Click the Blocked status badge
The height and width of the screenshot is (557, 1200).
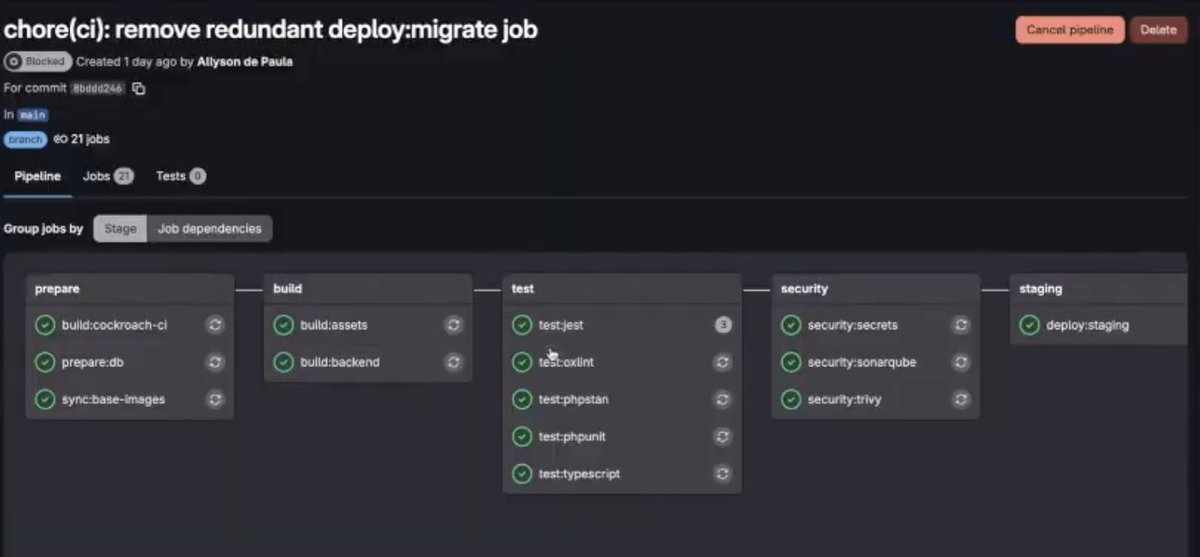38,62
